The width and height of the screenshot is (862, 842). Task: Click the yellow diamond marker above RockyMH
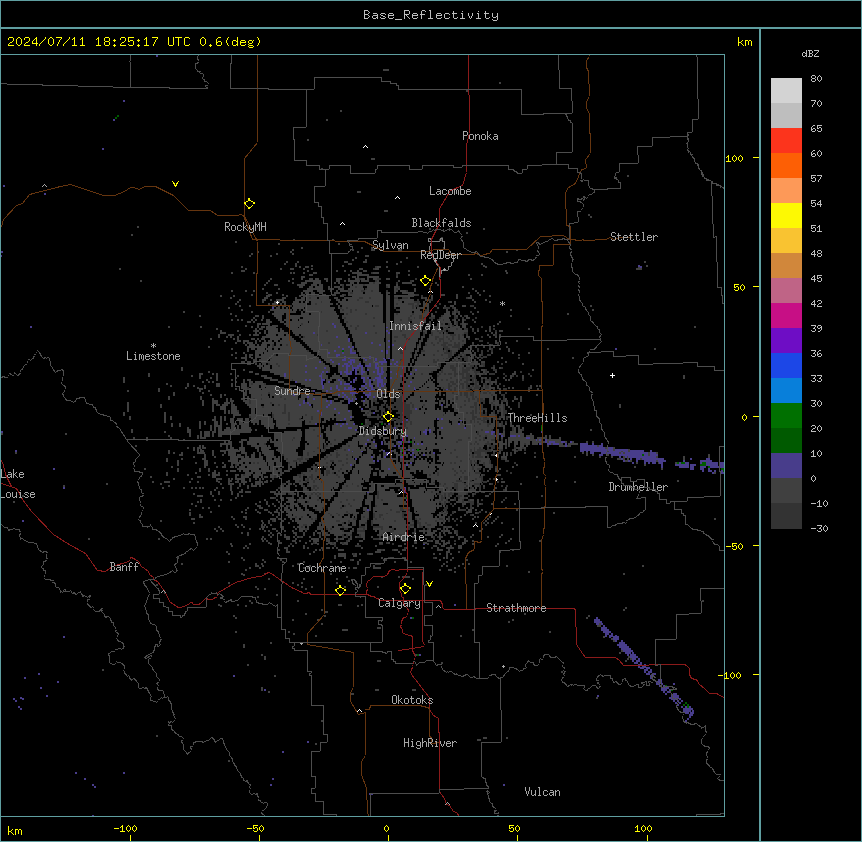tap(249, 203)
